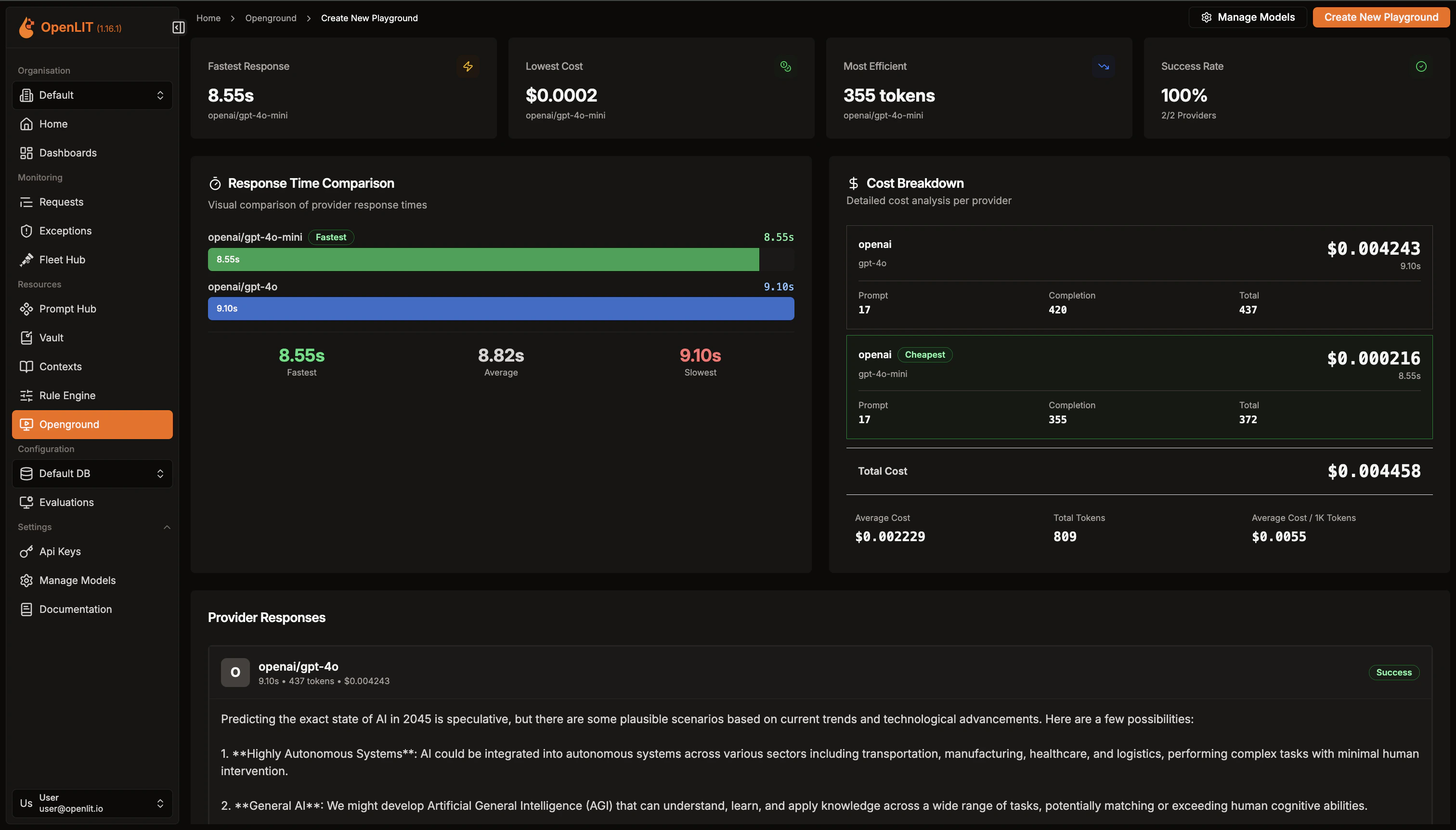Click the Create New Playground button
Screen dimensions: 1456x830
coord(1381,17)
